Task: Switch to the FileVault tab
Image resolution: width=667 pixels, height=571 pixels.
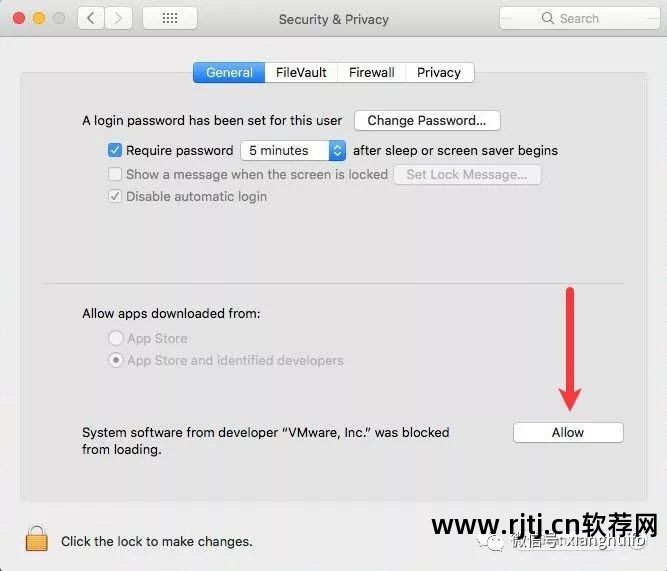Action: pos(301,72)
